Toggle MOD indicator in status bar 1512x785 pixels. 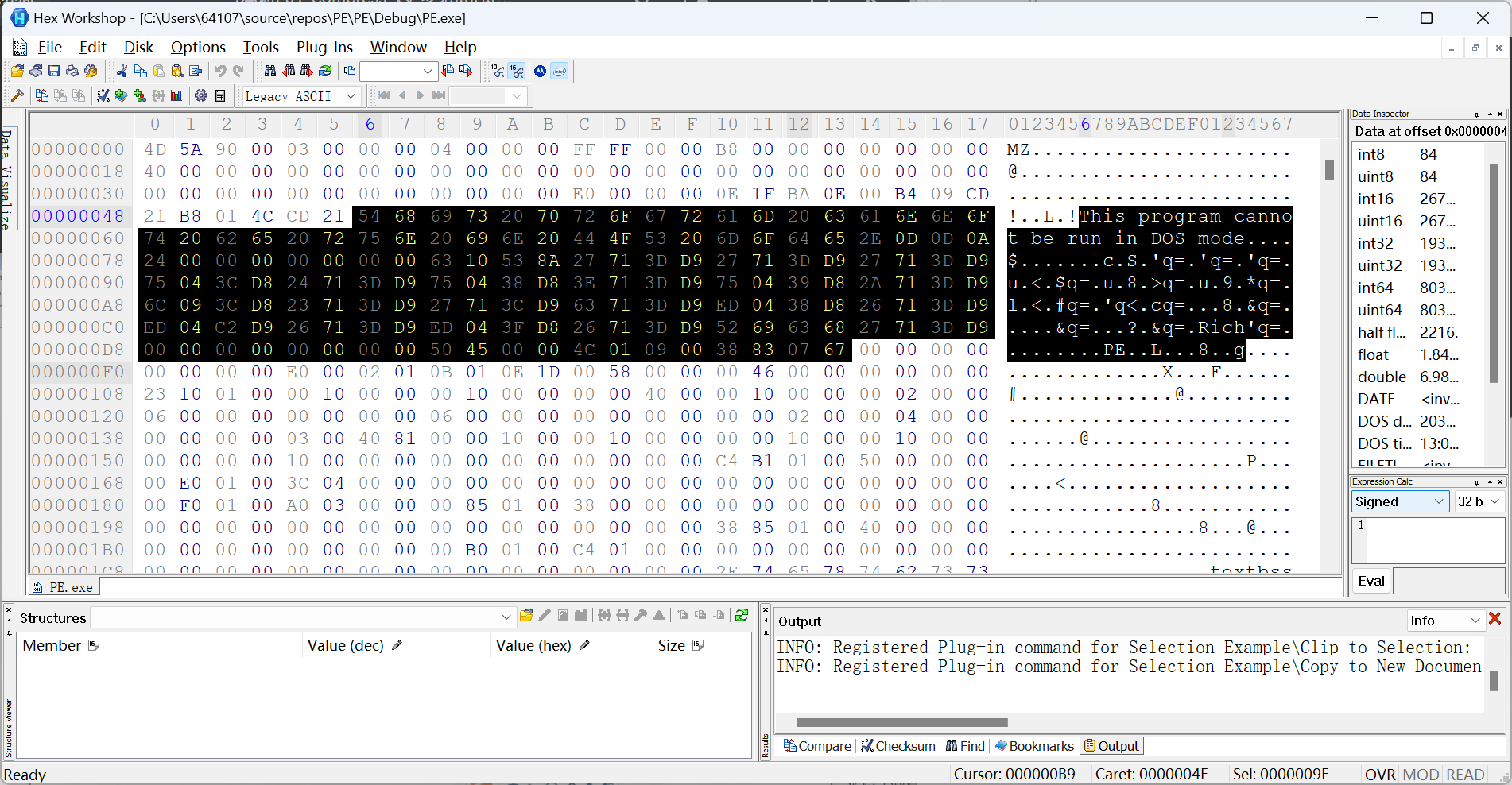pos(1421,775)
